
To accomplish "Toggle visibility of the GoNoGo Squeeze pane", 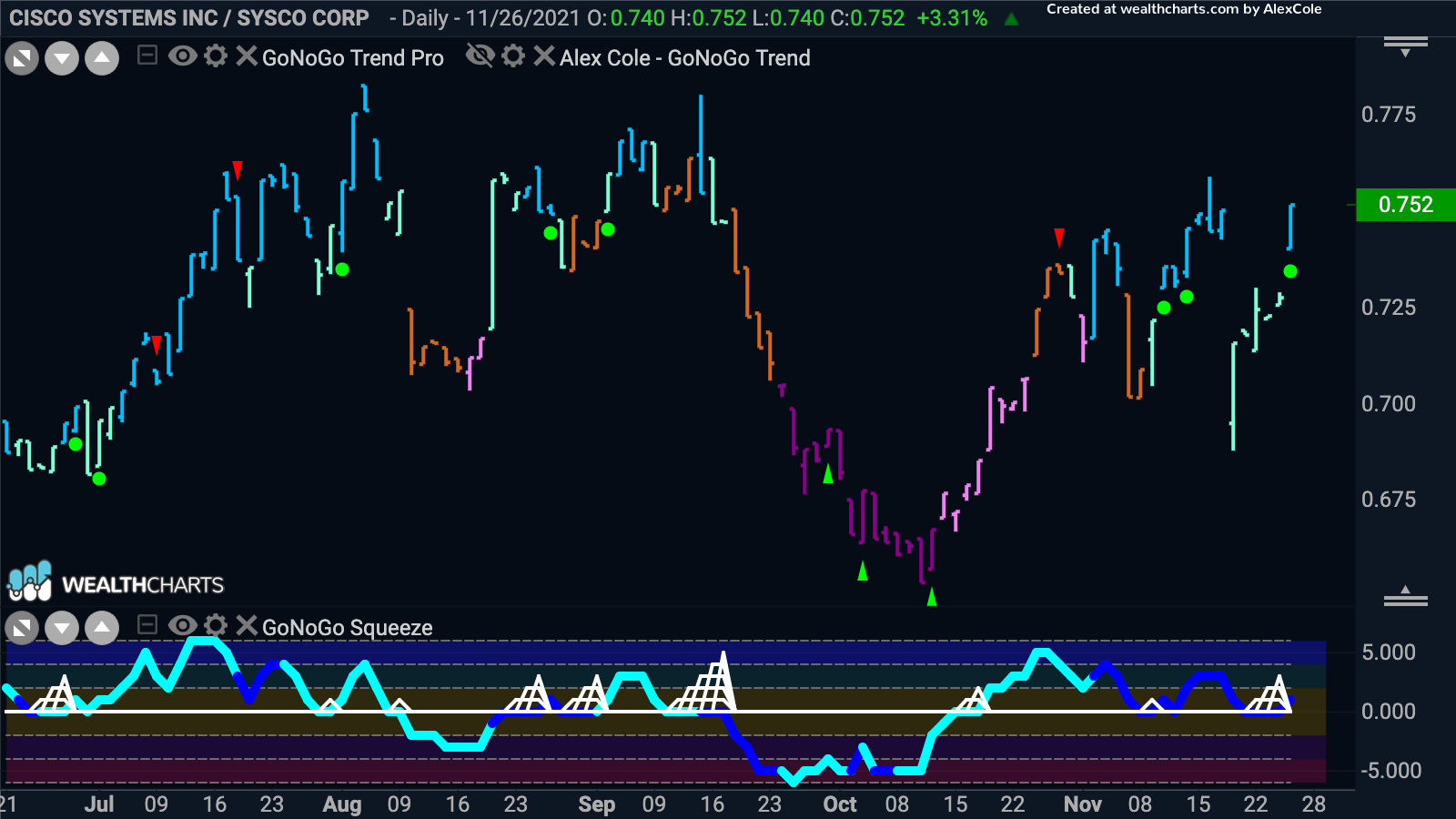I will click(184, 627).
